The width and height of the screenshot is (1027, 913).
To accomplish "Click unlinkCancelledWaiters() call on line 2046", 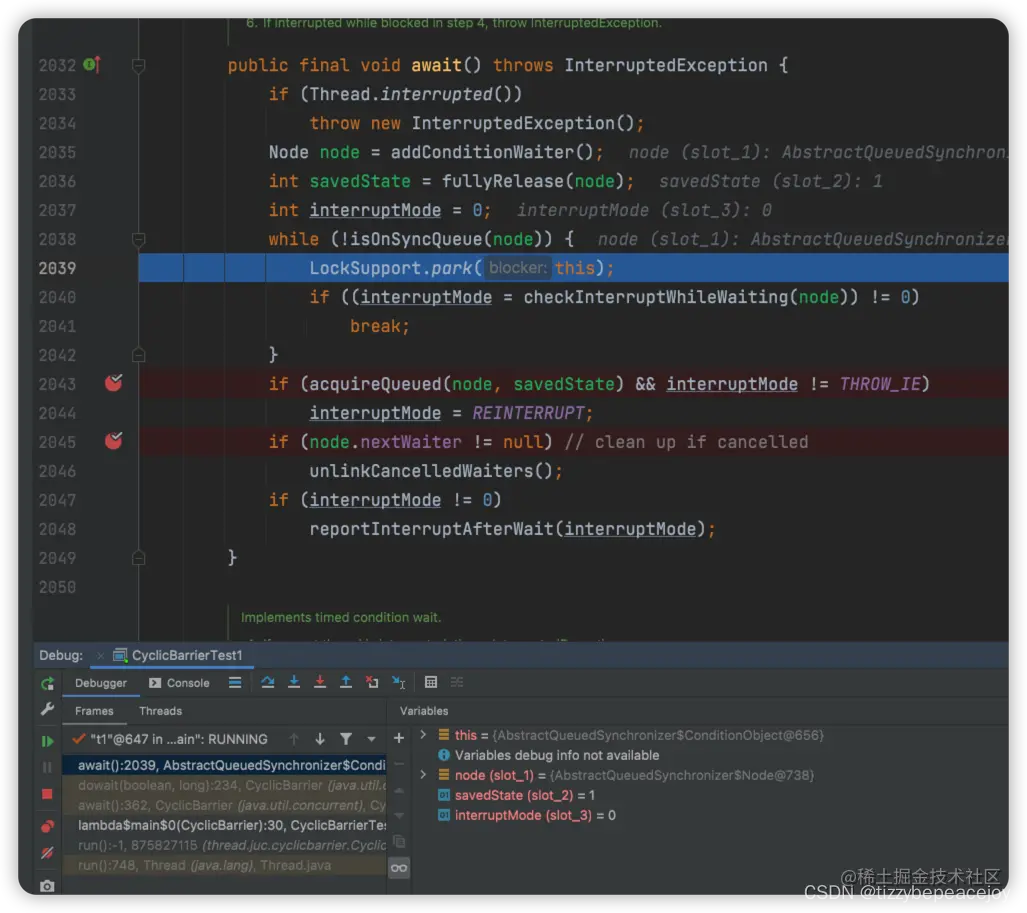I will [432, 471].
